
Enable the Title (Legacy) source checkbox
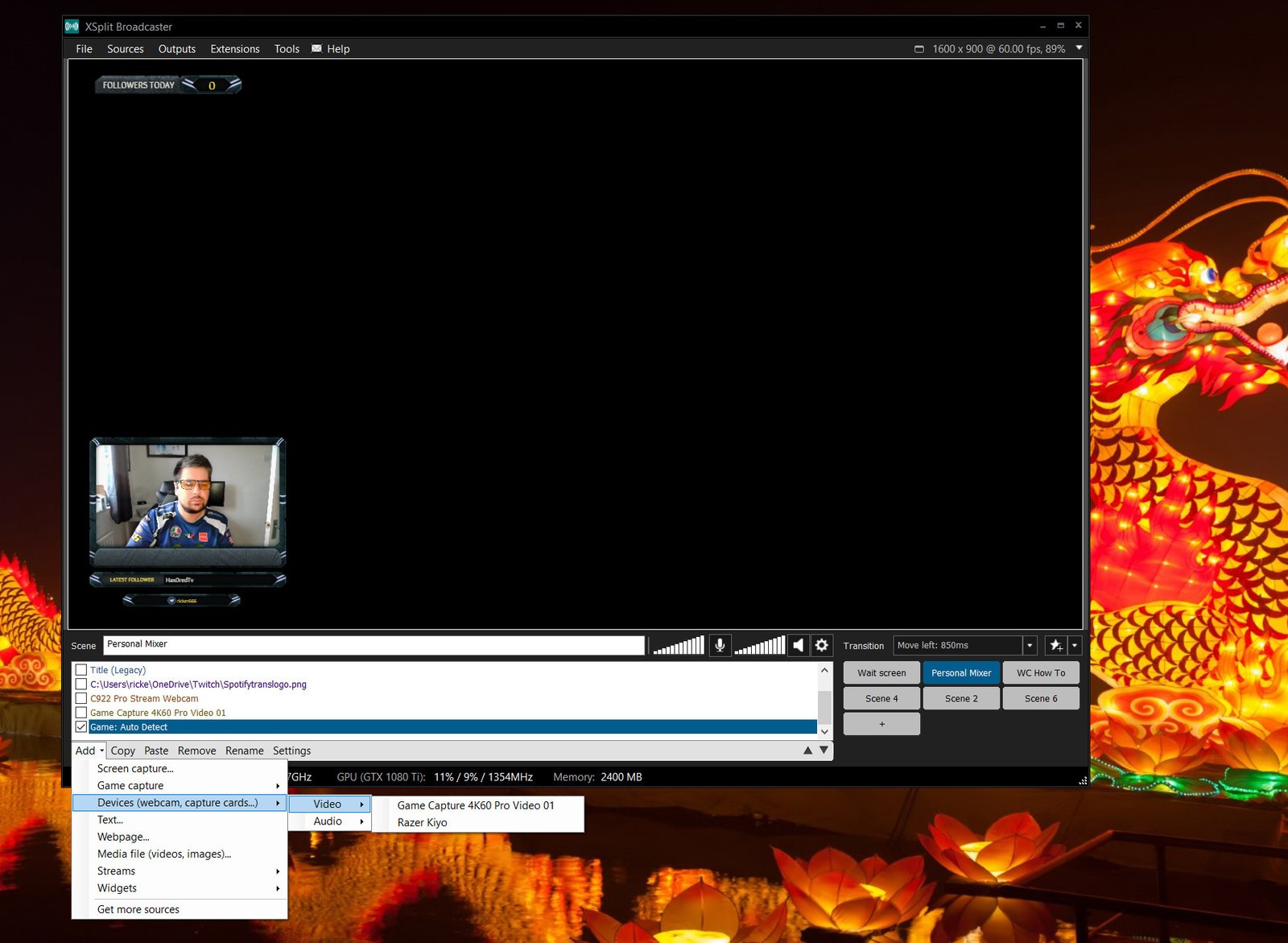80,669
